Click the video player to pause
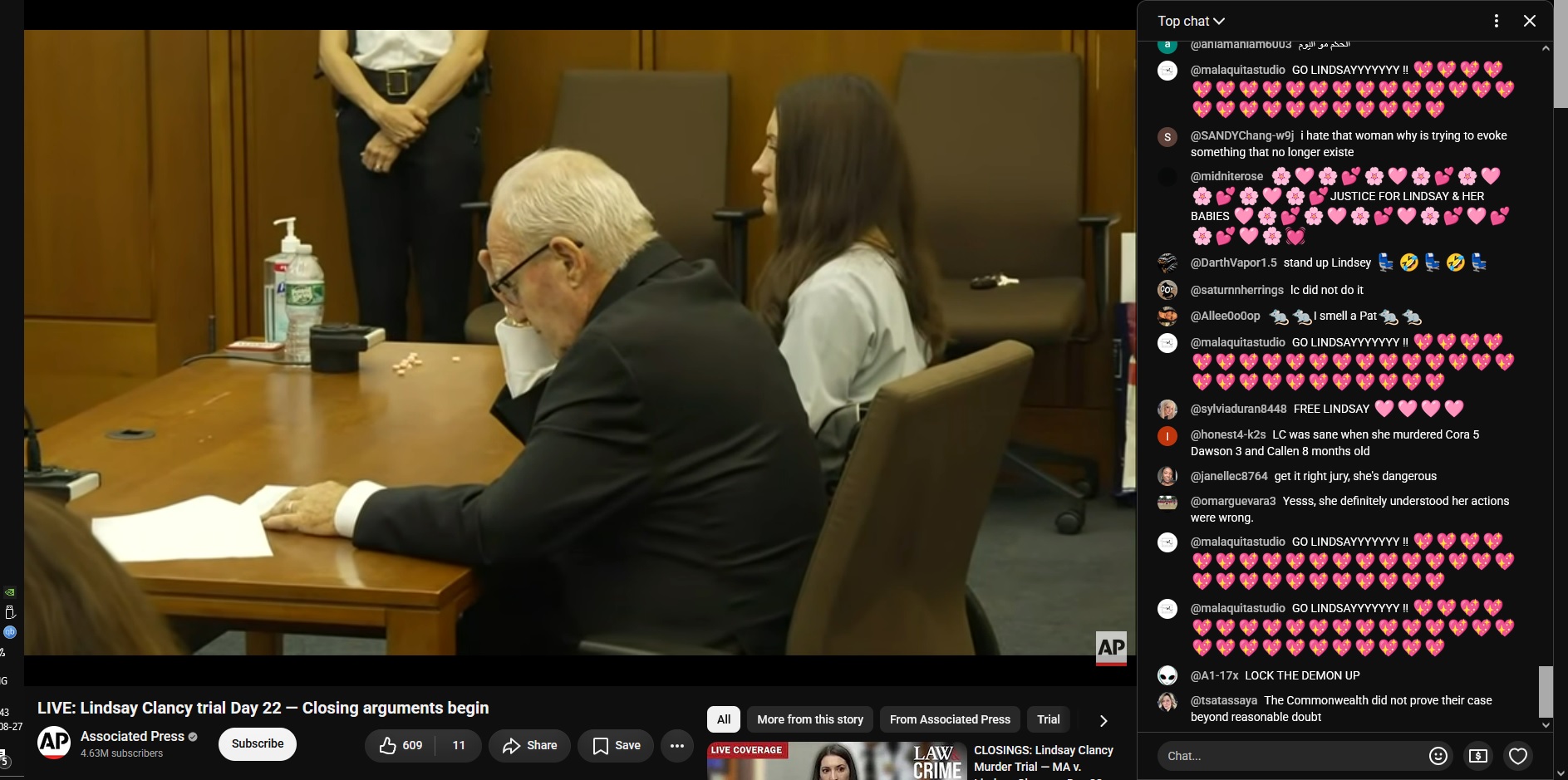This screenshot has height=780, width=1568. point(579,342)
